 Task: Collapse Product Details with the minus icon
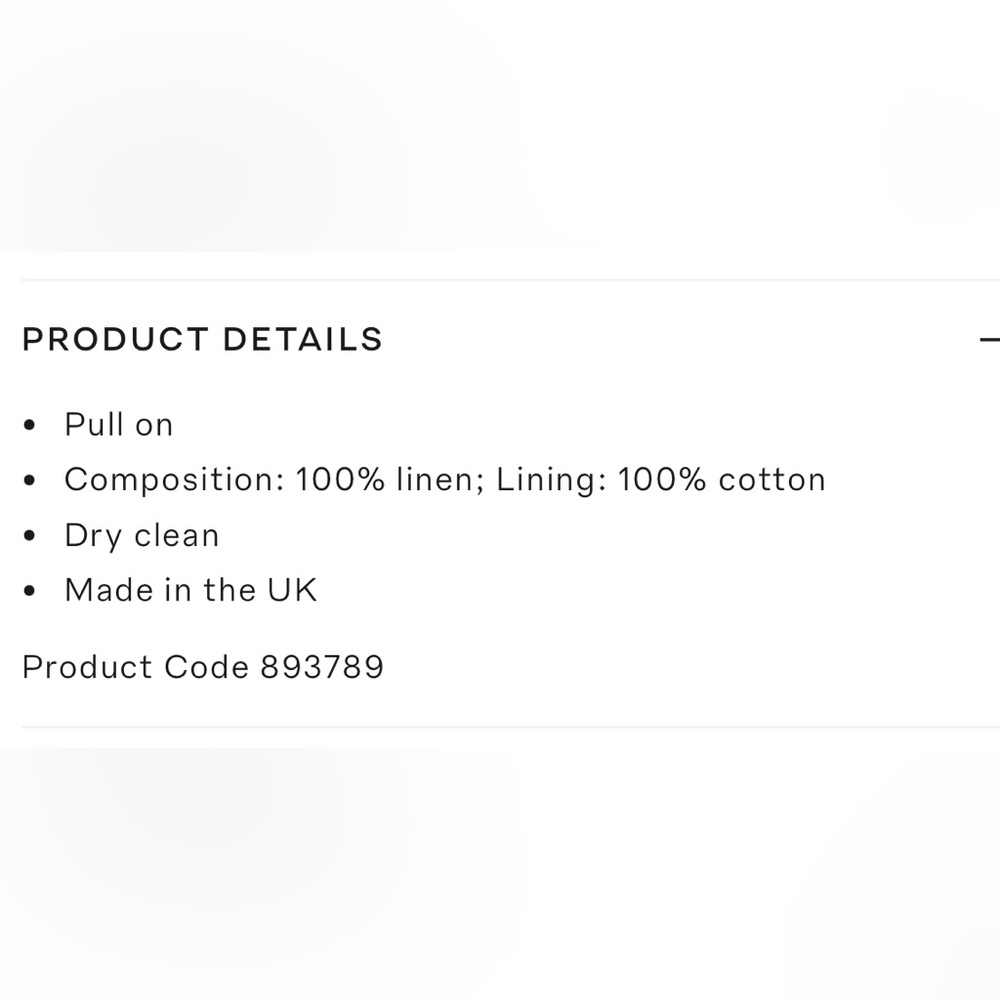pos(989,340)
